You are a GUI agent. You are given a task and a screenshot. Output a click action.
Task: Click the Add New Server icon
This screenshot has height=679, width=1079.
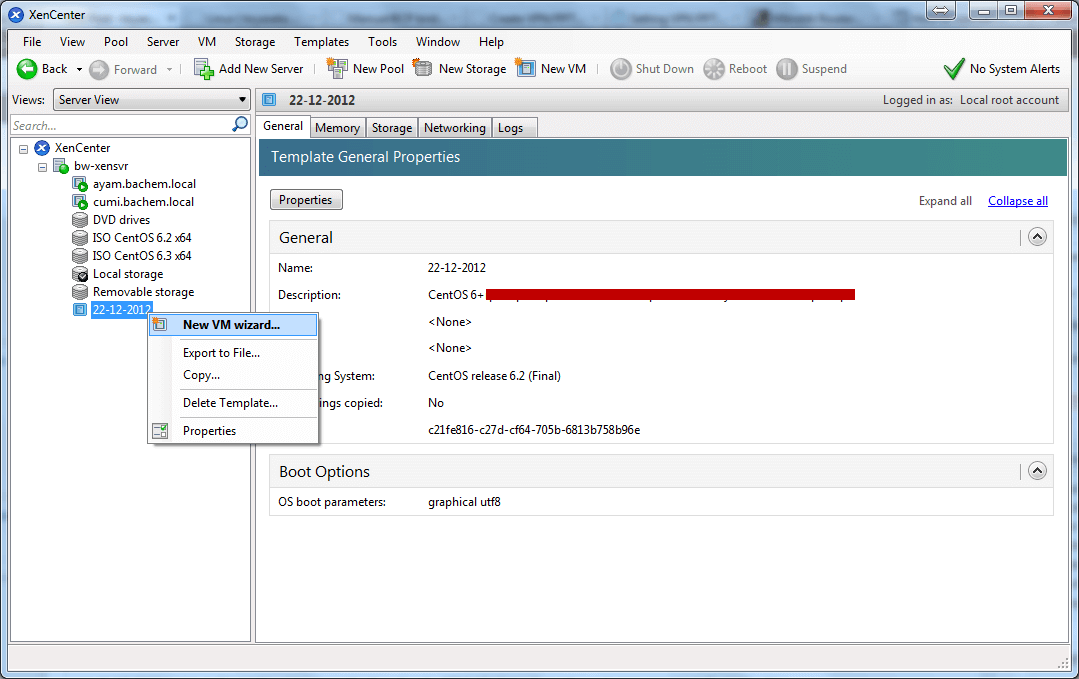(204, 69)
